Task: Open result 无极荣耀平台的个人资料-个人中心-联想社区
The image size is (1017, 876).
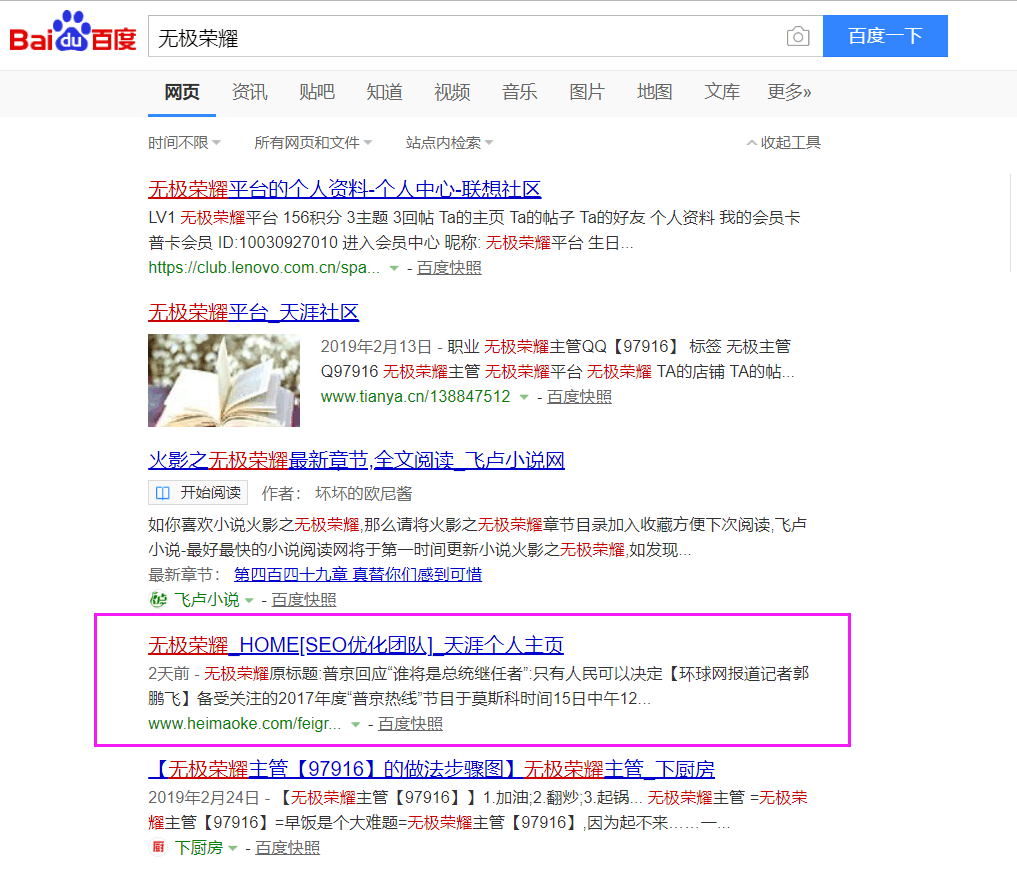Action: coord(344,189)
